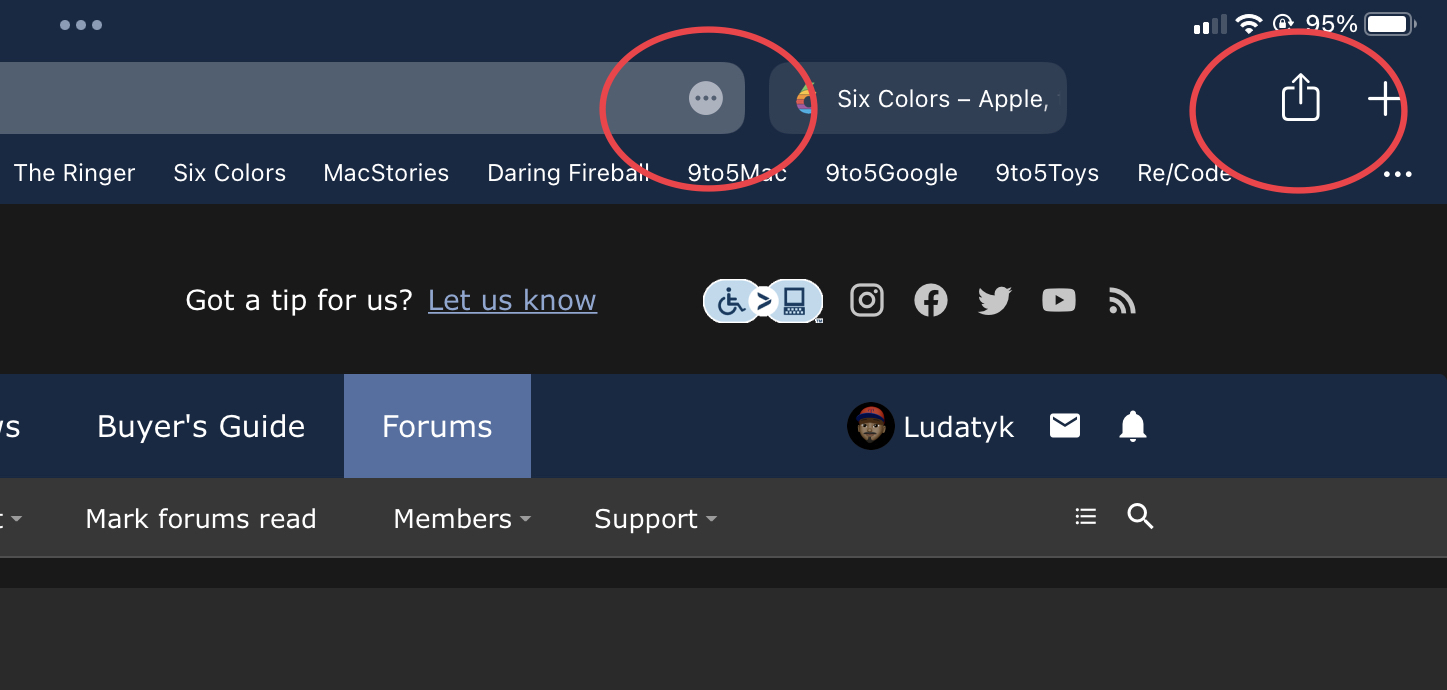Show more bookmarks via favorites bar ellipsis
The image size is (1447, 690).
tap(1397, 174)
